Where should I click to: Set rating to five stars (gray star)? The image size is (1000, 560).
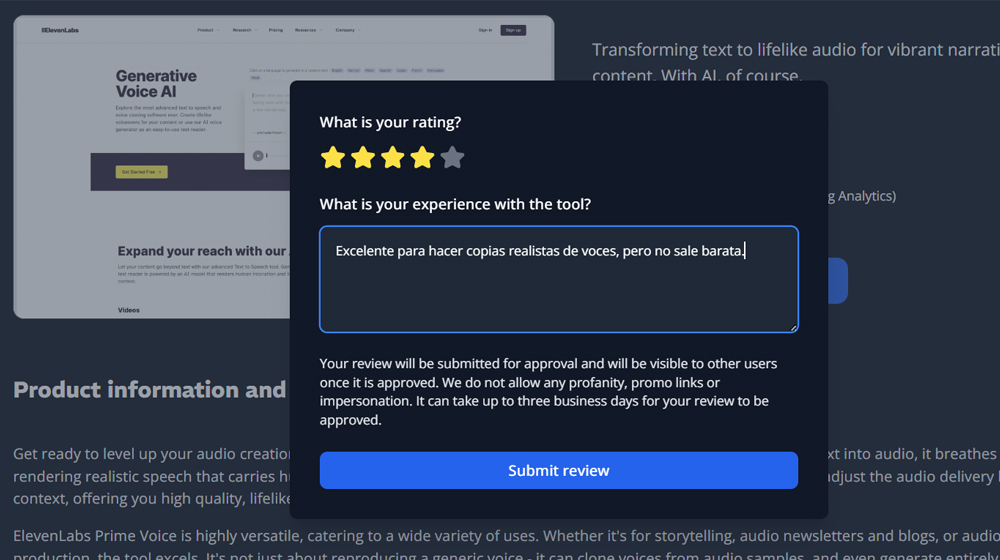pos(452,157)
